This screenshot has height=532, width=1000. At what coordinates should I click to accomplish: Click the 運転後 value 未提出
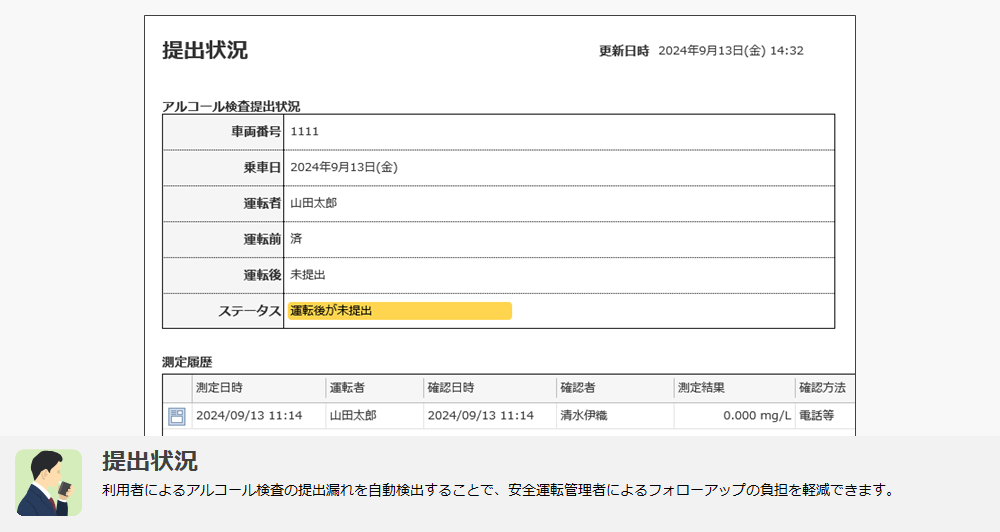point(308,275)
